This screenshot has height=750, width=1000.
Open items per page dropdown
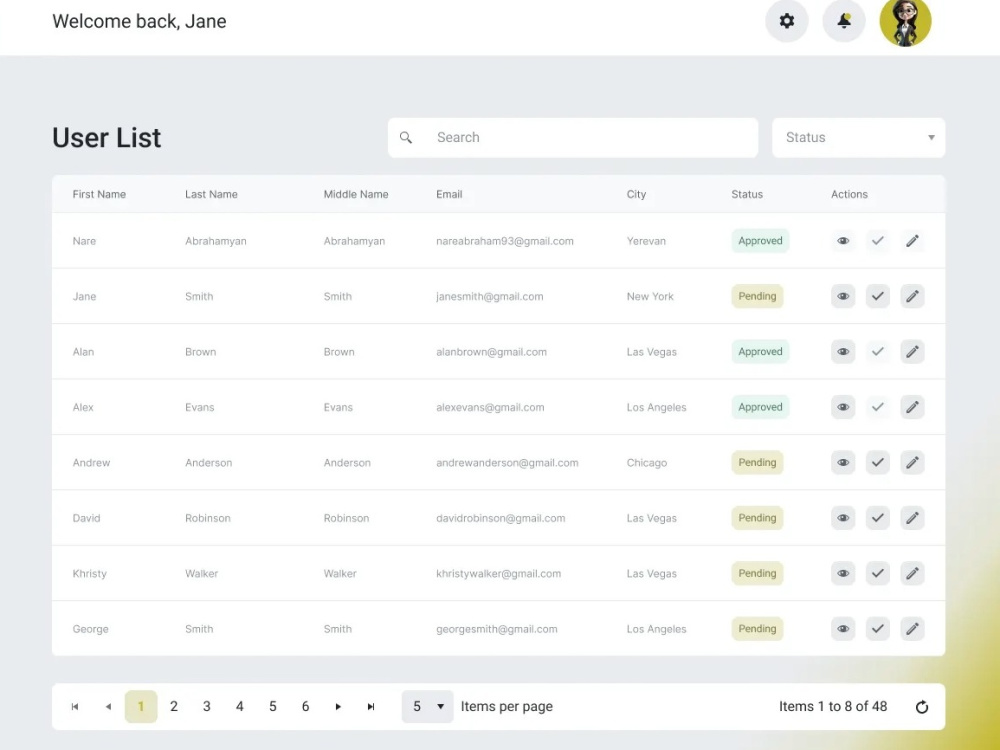click(427, 707)
